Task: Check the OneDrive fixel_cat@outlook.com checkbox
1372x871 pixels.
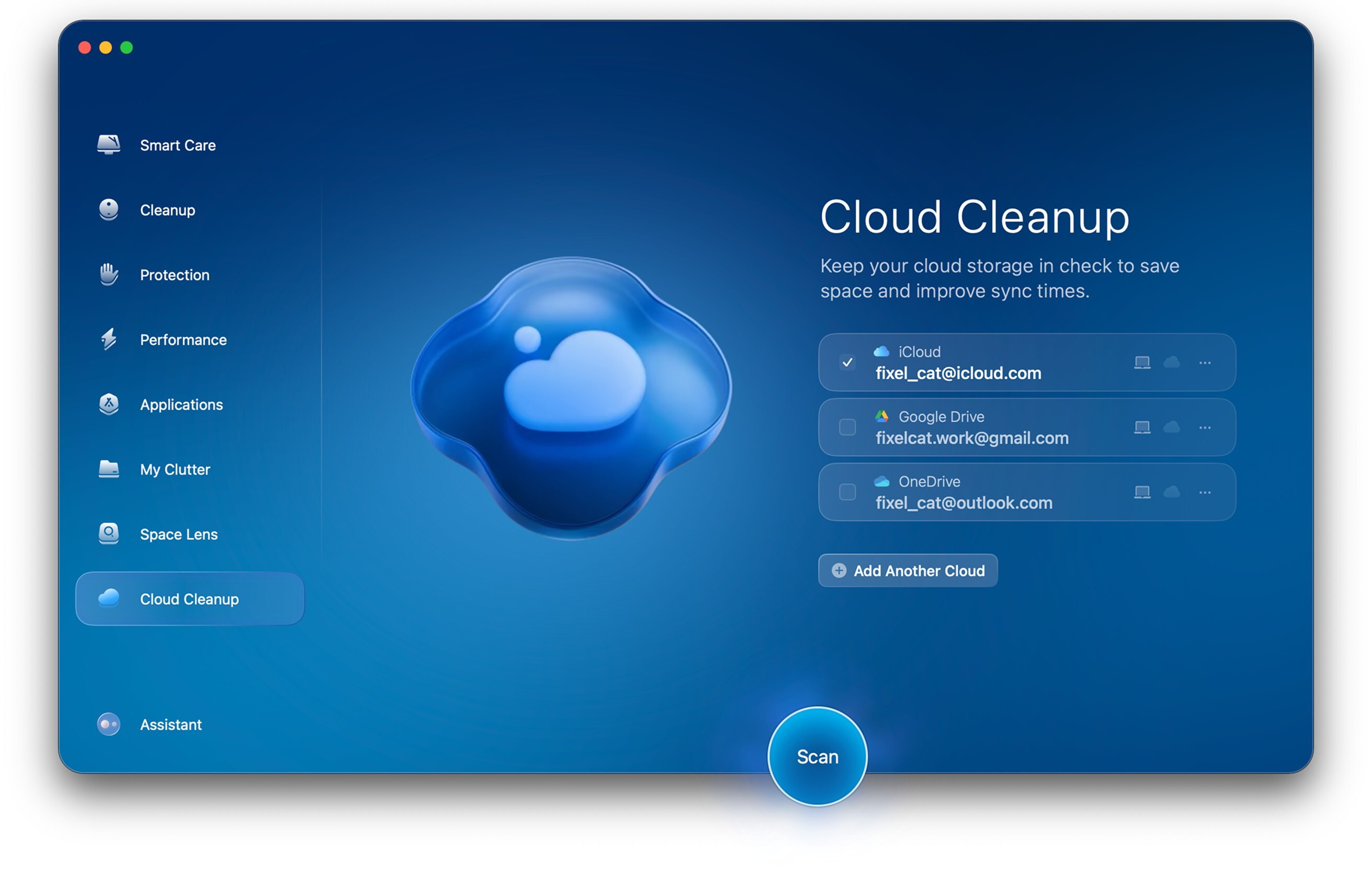Action: pos(848,492)
